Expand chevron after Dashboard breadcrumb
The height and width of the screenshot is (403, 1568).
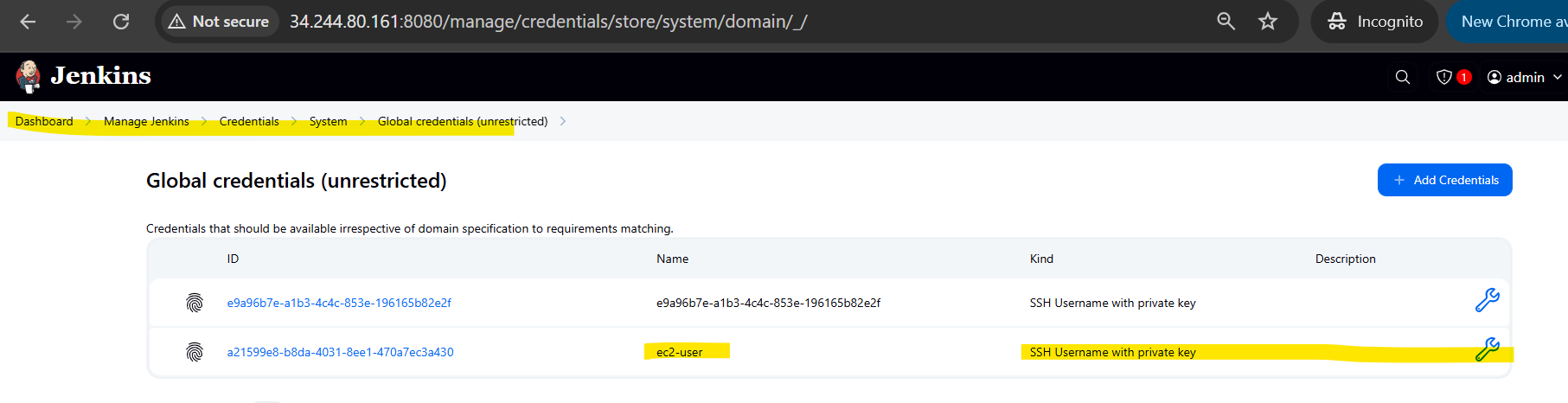click(x=88, y=121)
